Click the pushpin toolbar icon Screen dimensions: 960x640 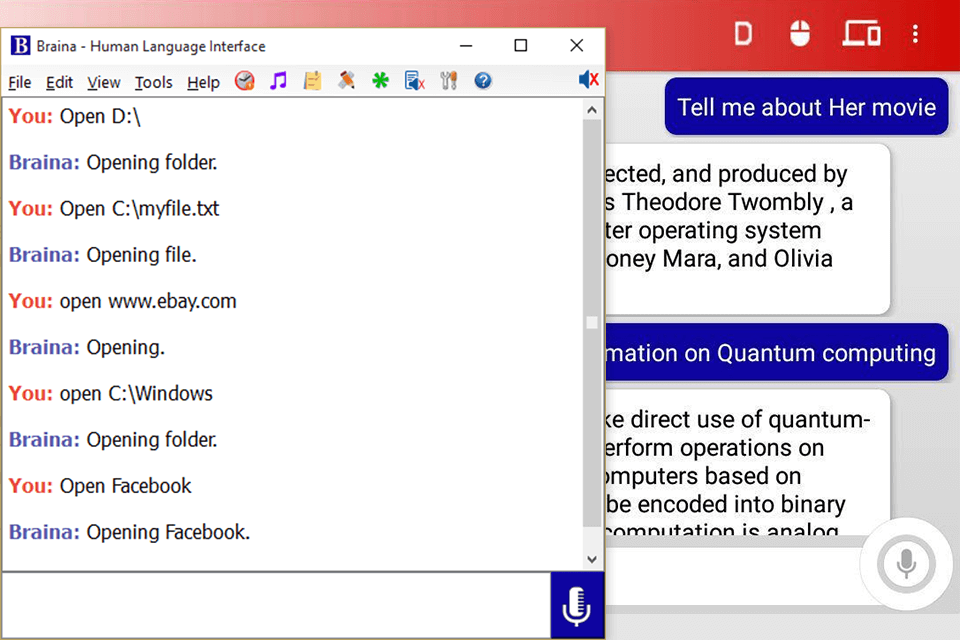[x=347, y=81]
